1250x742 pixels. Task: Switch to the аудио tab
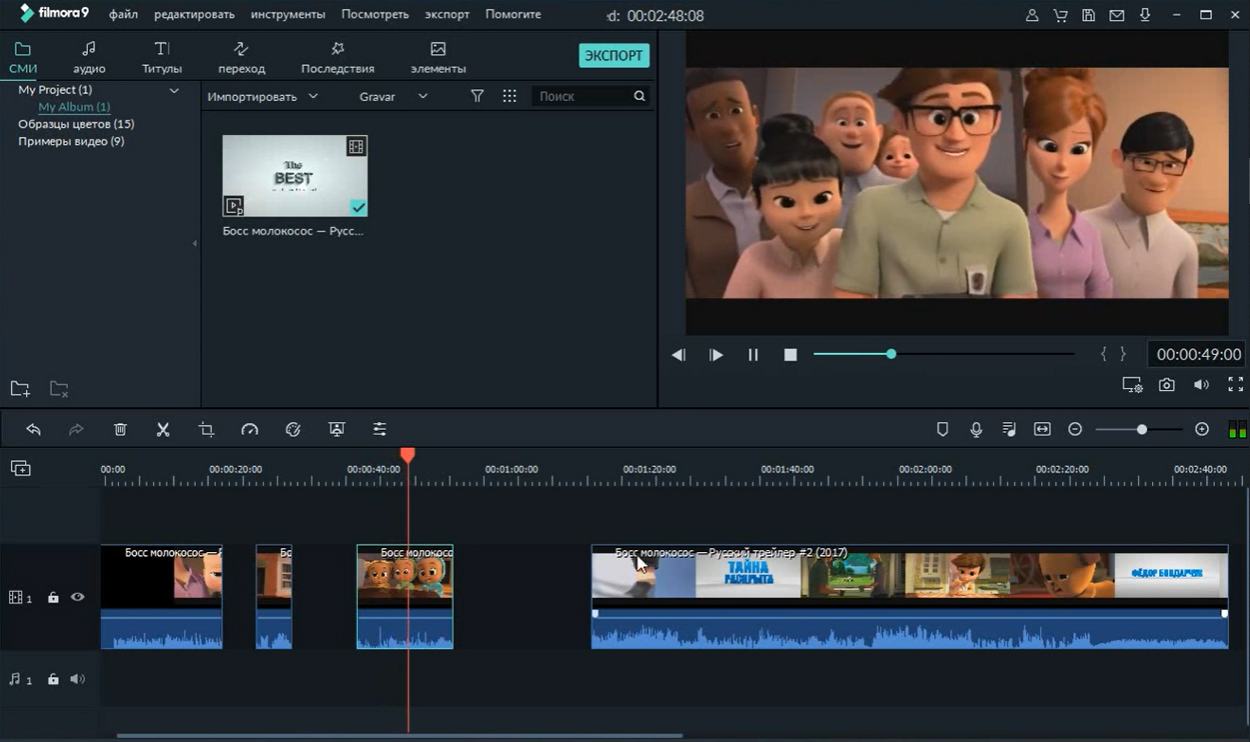click(89, 57)
